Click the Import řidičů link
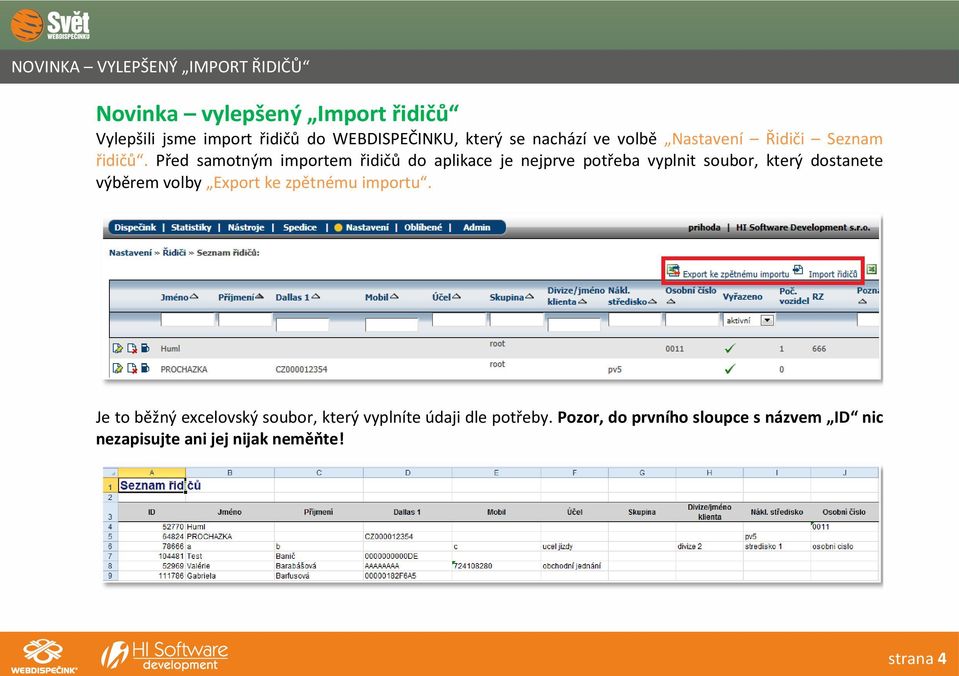 833,274
